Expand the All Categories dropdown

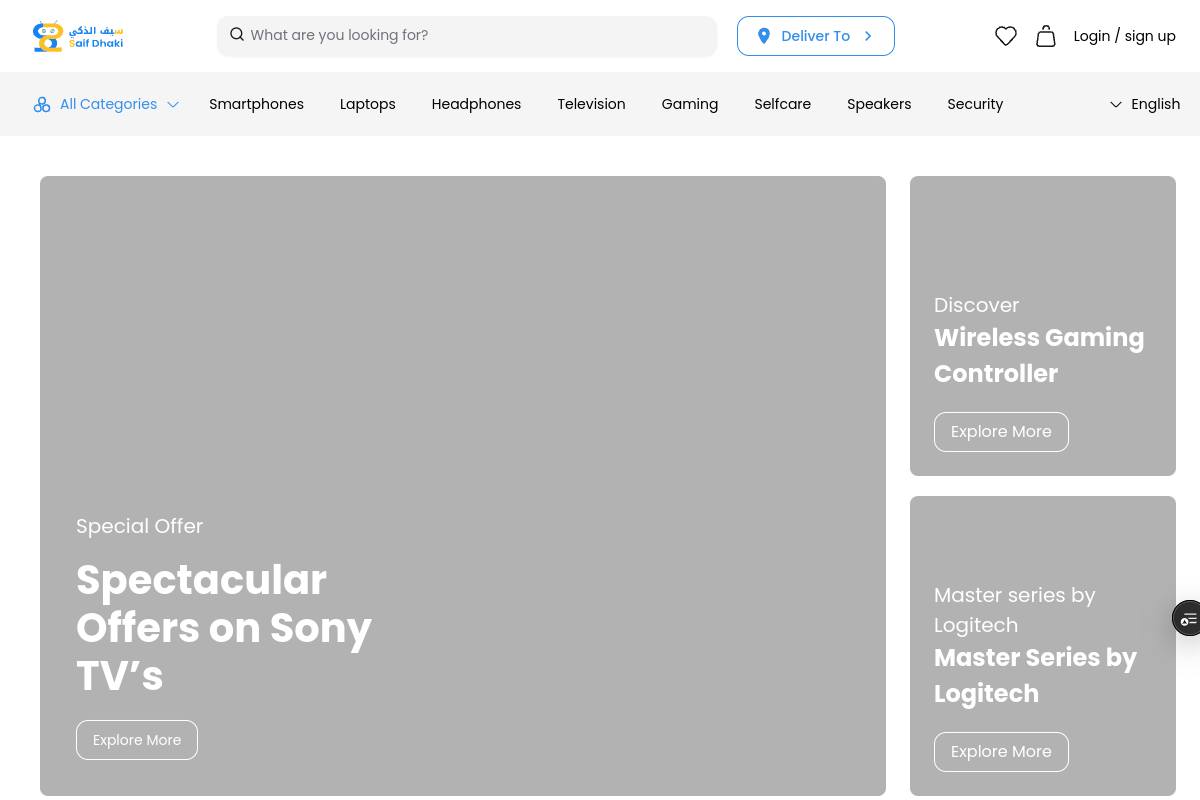coord(173,104)
